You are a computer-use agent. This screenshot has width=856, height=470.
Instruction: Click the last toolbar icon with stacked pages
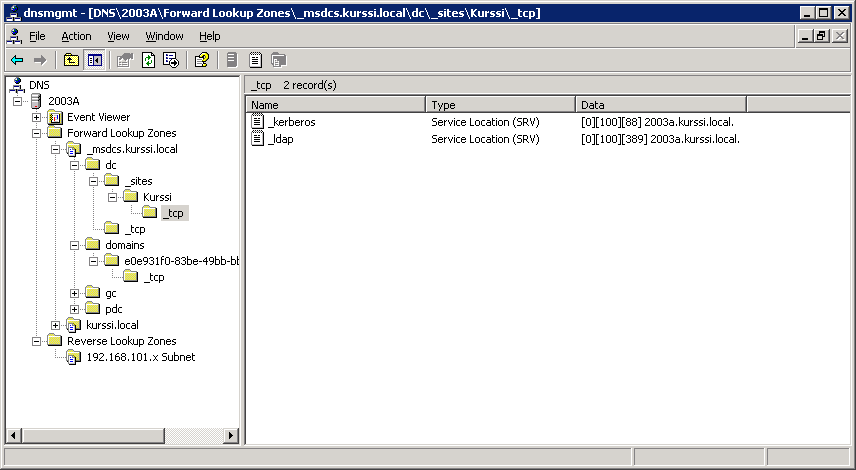tap(278, 60)
